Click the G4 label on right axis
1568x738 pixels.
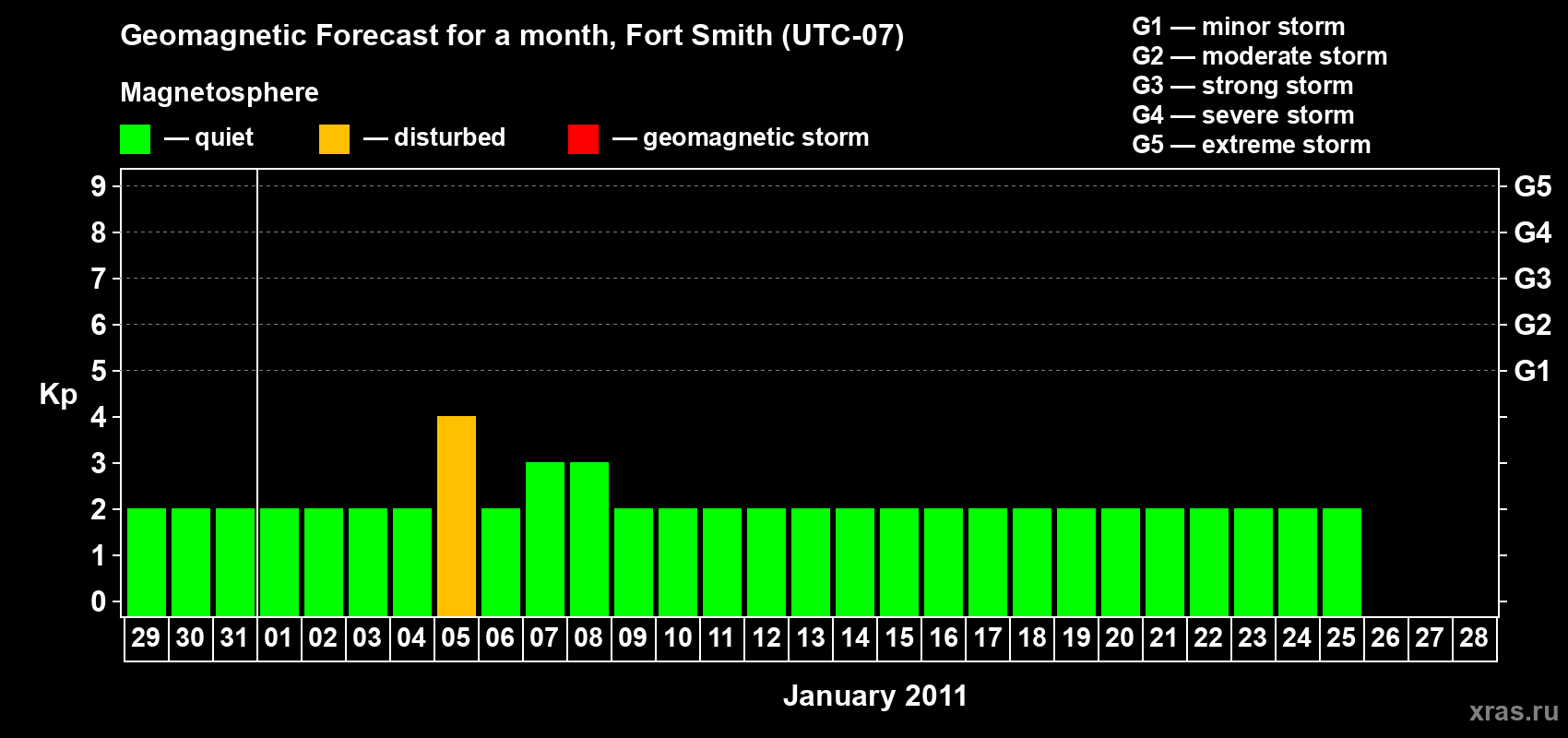pyautogui.click(x=1533, y=232)
